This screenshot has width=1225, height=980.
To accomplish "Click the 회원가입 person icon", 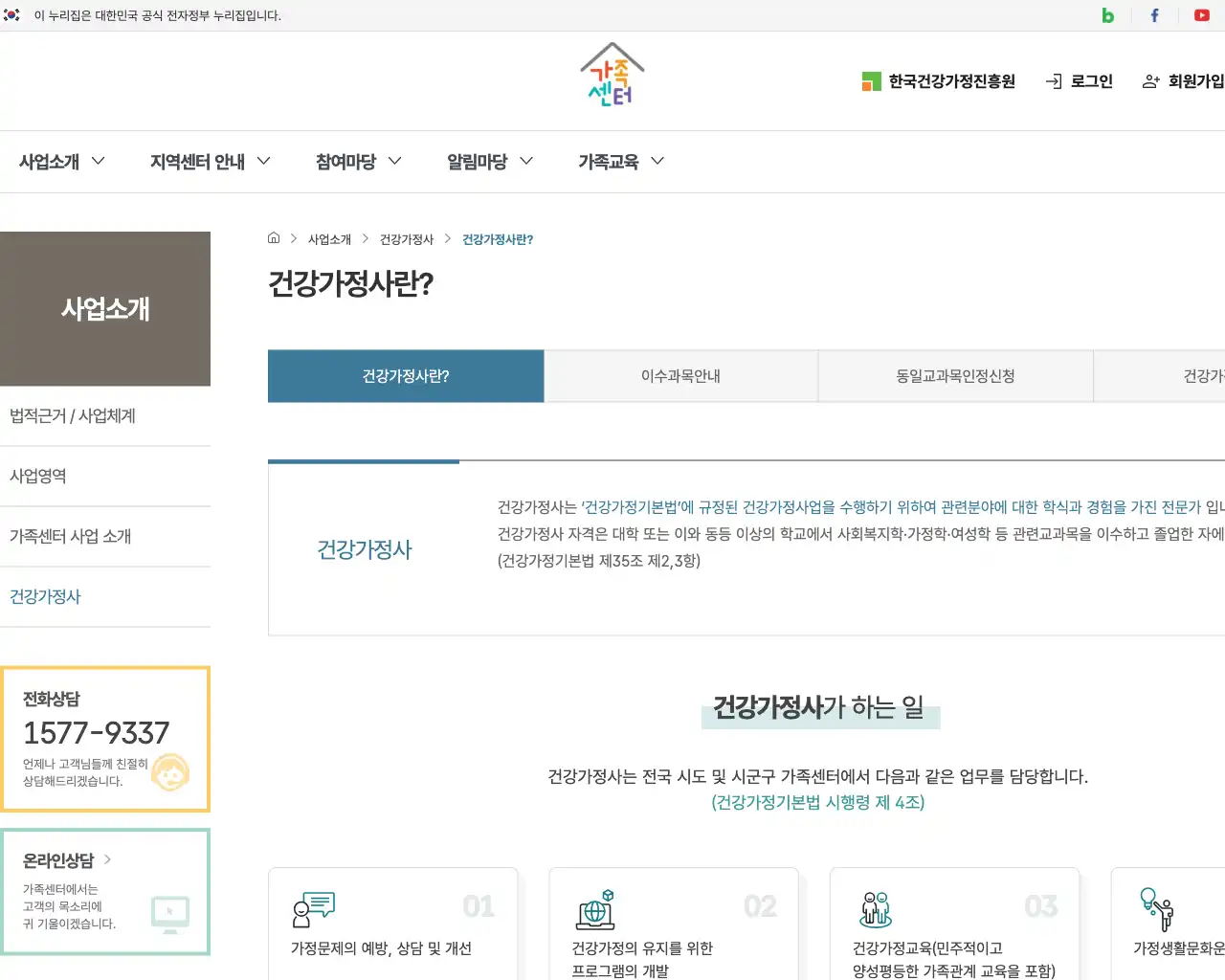I will click(x=1151, y=81).
